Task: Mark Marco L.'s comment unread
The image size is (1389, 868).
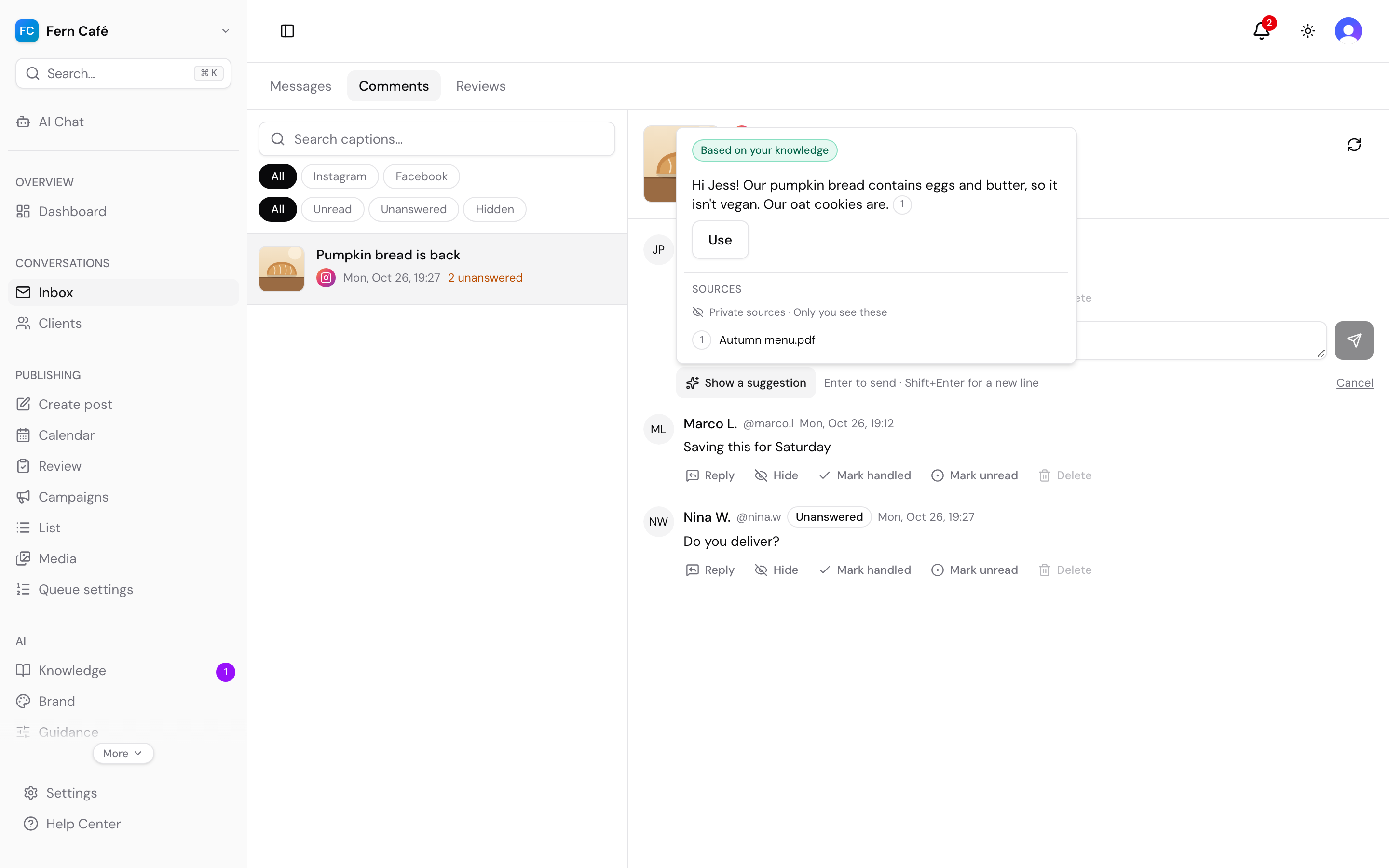Action: [974, 475]
